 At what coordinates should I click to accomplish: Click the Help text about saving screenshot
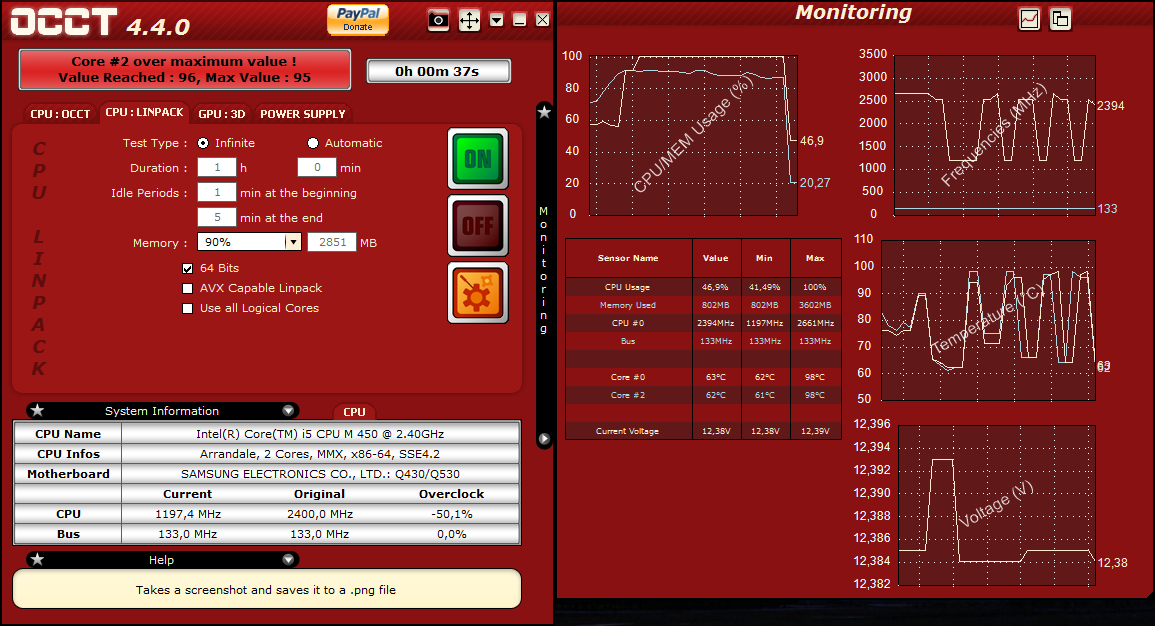click(x=266, y=590)
